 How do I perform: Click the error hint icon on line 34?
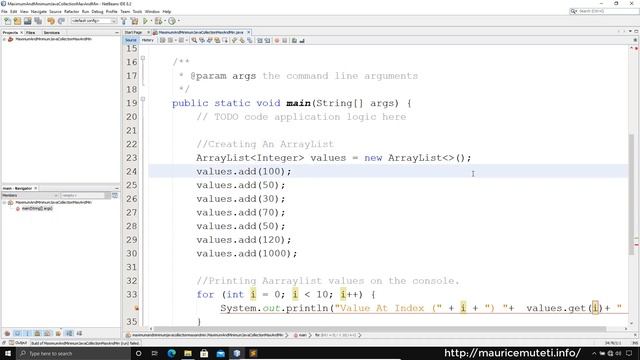tap(137, 308)
